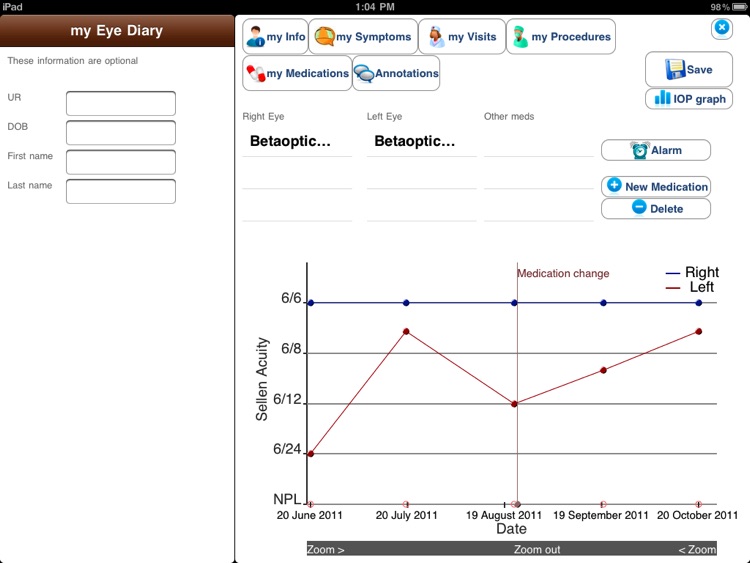The image size is (750, 563).
Task: Click the 20 July 2011 date label
Action: 407,515
